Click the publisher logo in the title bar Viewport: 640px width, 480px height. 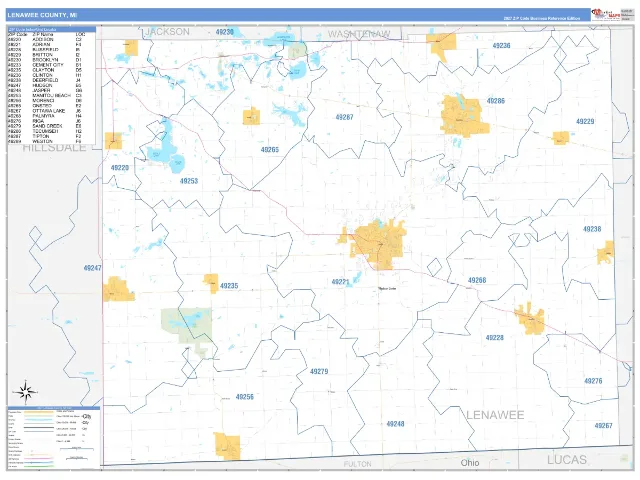pyautogui.click(x=605, y=14)
